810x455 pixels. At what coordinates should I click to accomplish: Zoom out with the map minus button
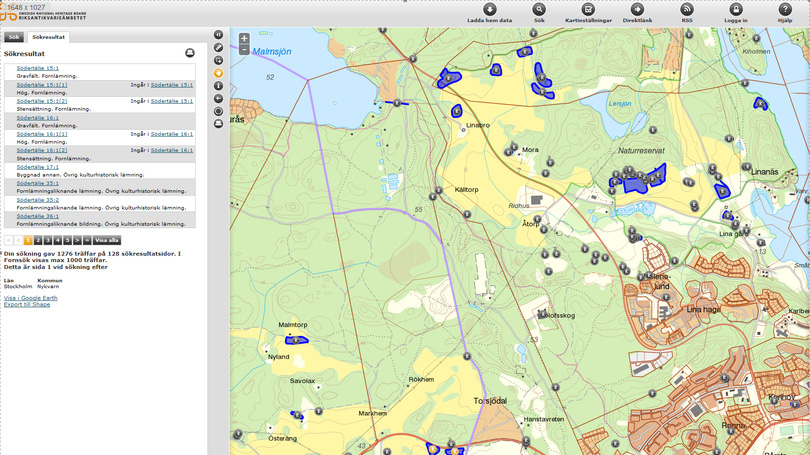[244, 50]
